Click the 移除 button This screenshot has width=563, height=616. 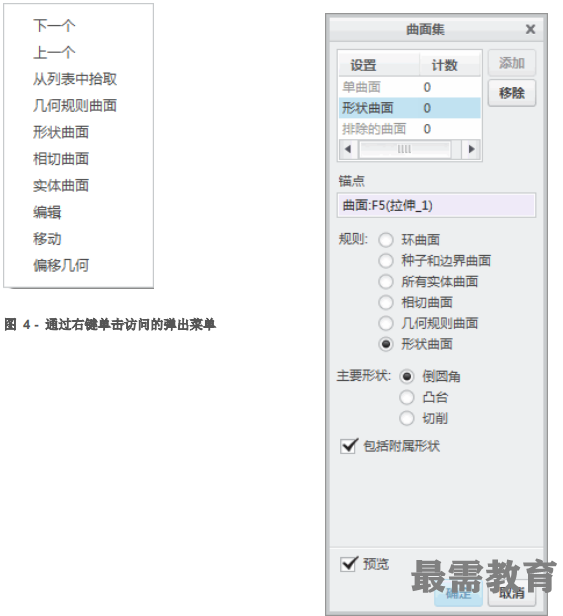click(512, 93)
